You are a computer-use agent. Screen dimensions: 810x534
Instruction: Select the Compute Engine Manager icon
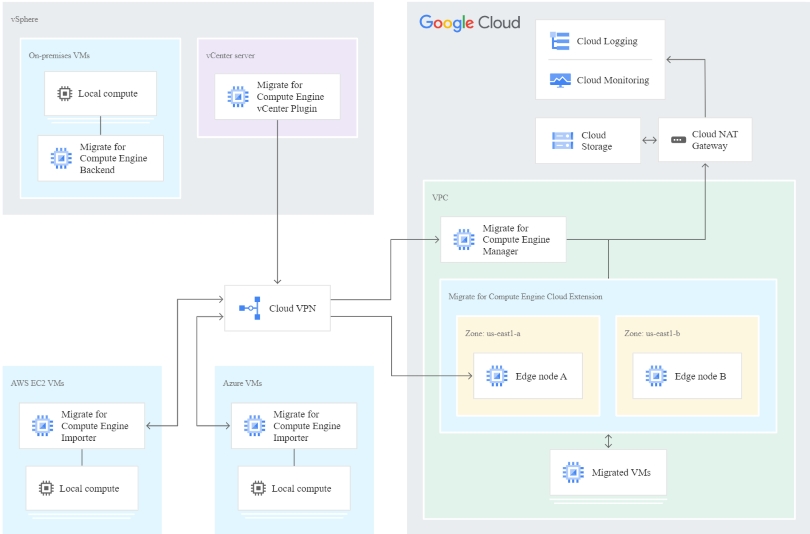tap(464, 240)
